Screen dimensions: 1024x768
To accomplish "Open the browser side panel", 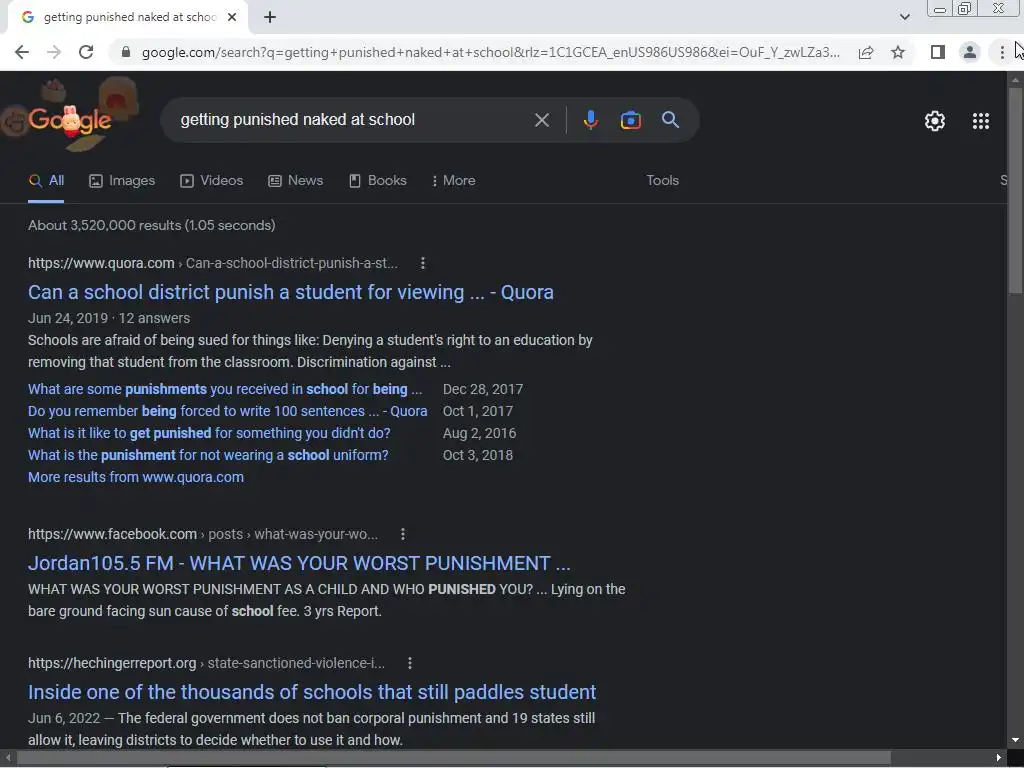I will [x=938, y=52].
